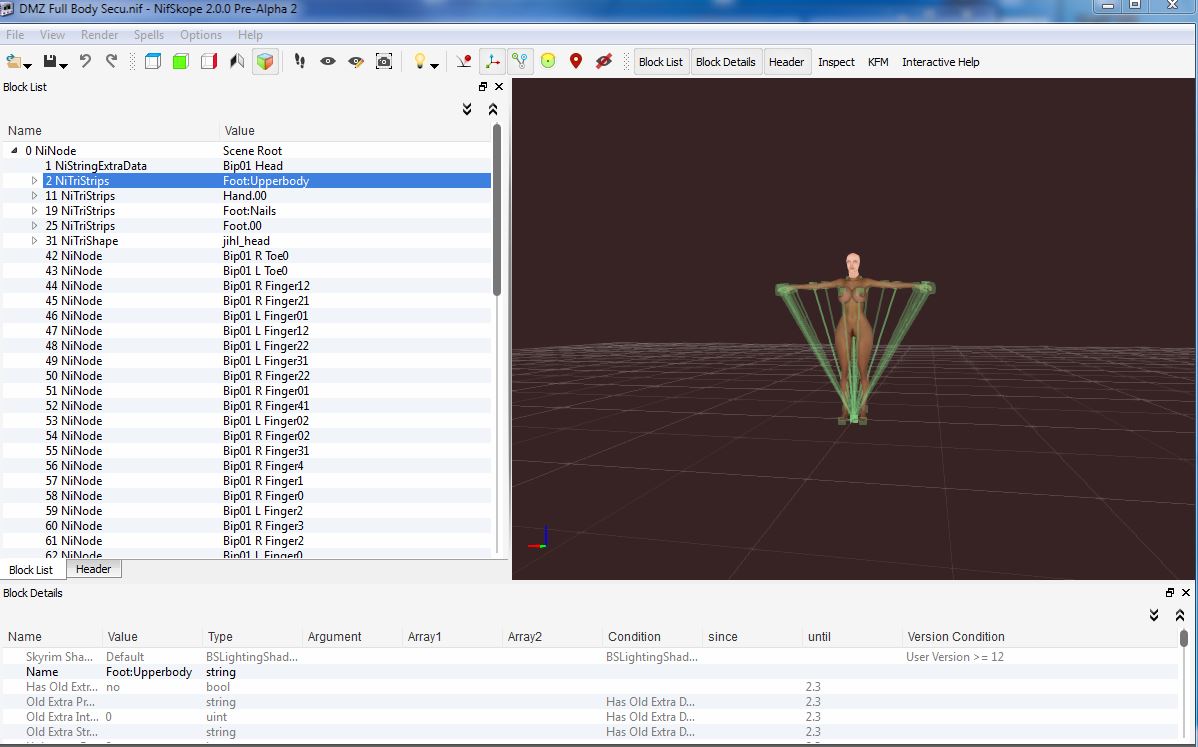Toggle the crossed-out eye hidden icon

coord(603,62)
